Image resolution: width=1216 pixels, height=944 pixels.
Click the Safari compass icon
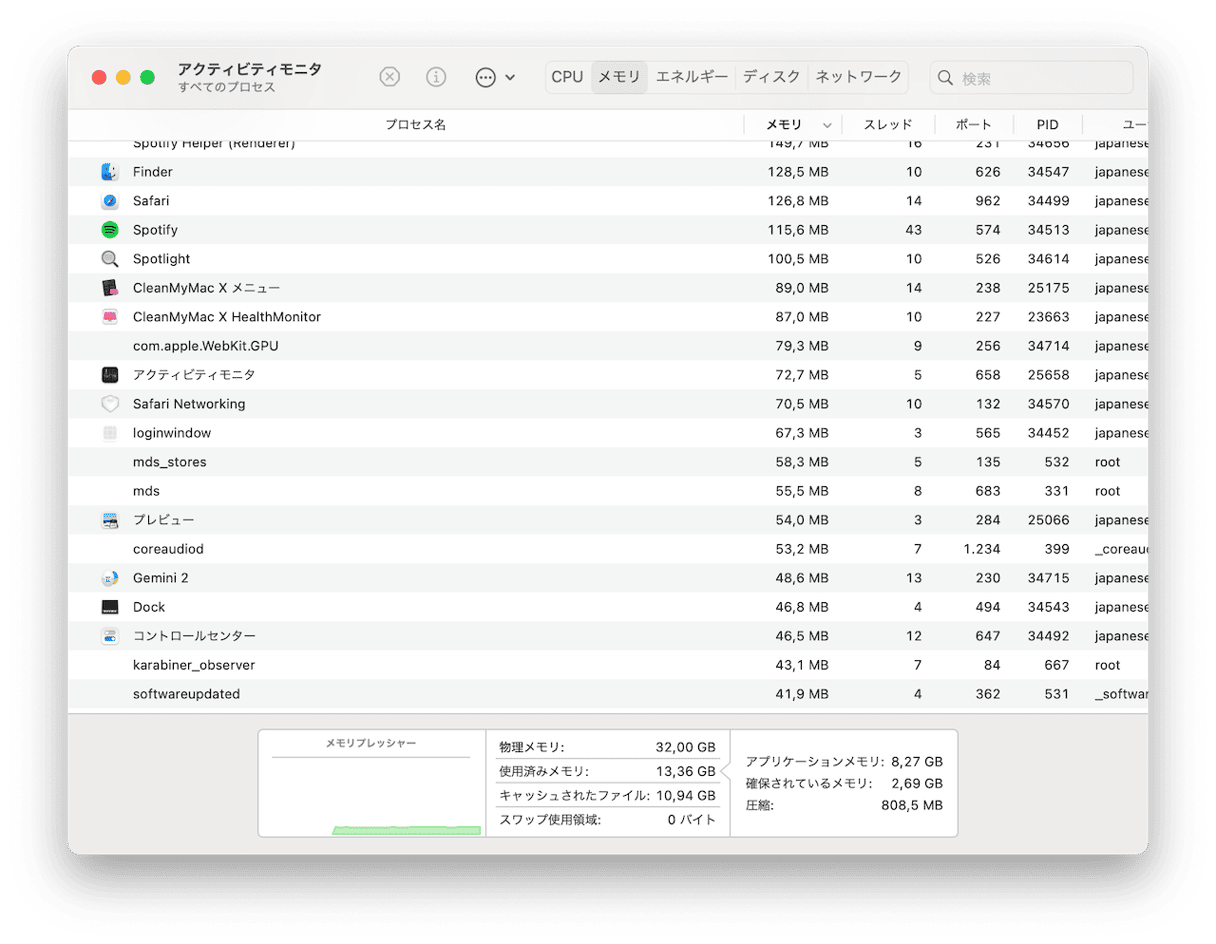coord(110,201)
